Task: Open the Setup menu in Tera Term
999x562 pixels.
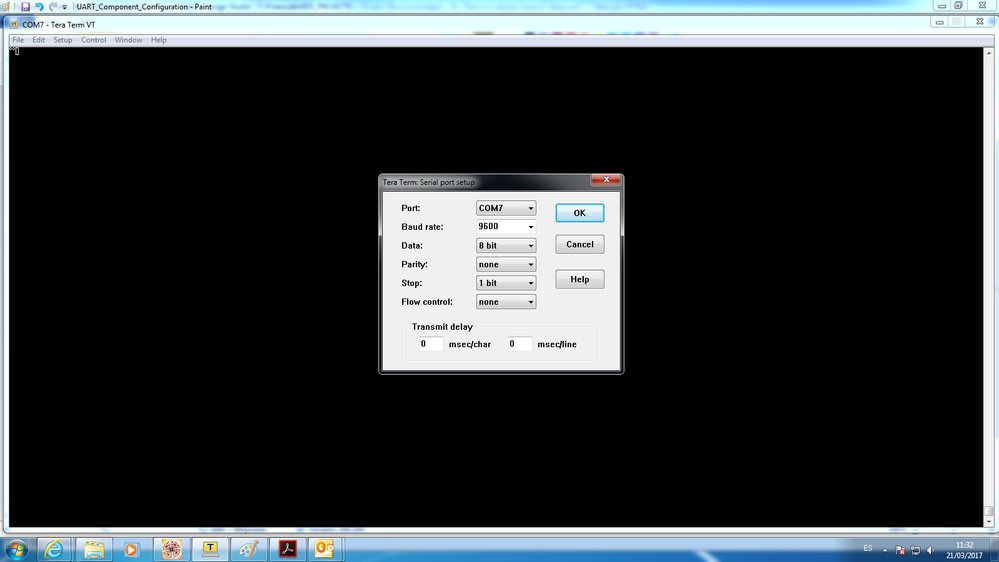Action: 62,40
